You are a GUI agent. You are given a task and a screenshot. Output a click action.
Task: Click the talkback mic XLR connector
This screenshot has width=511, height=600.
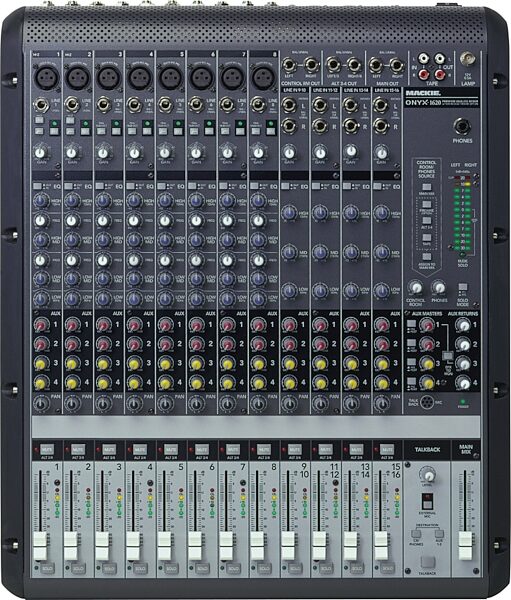pos(427,402)
